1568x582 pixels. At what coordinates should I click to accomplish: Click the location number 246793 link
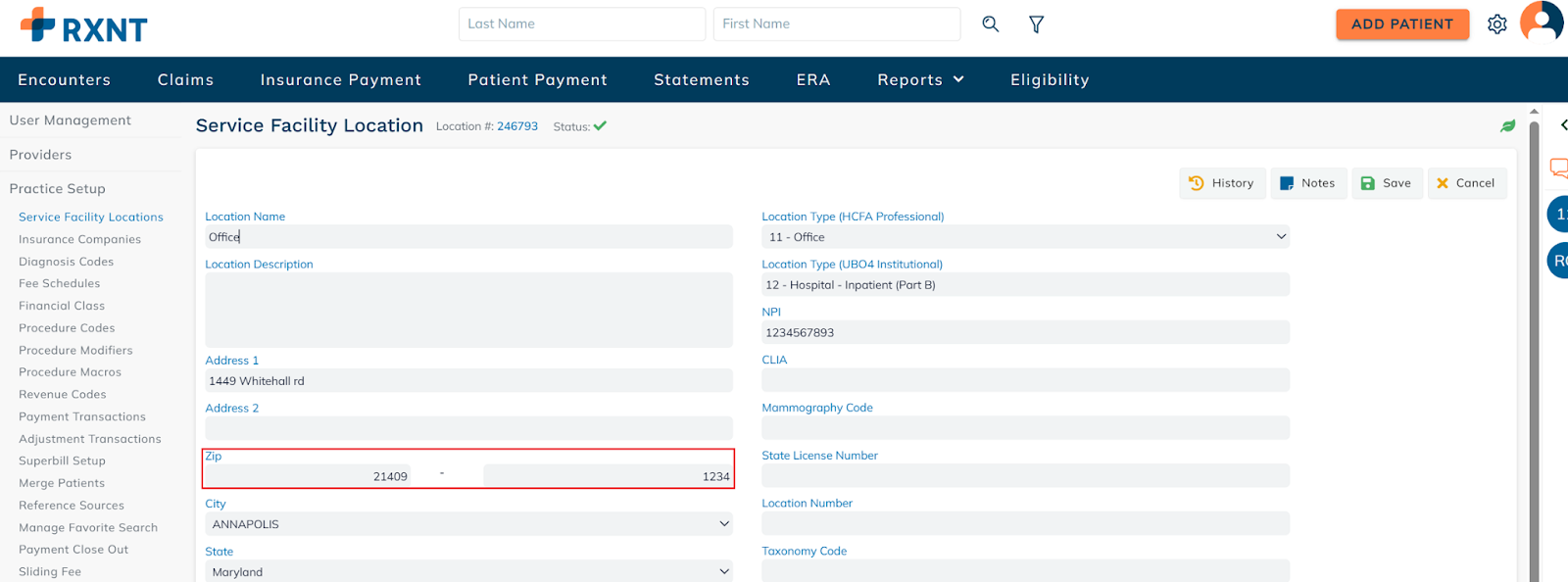(x=516, y=126)
